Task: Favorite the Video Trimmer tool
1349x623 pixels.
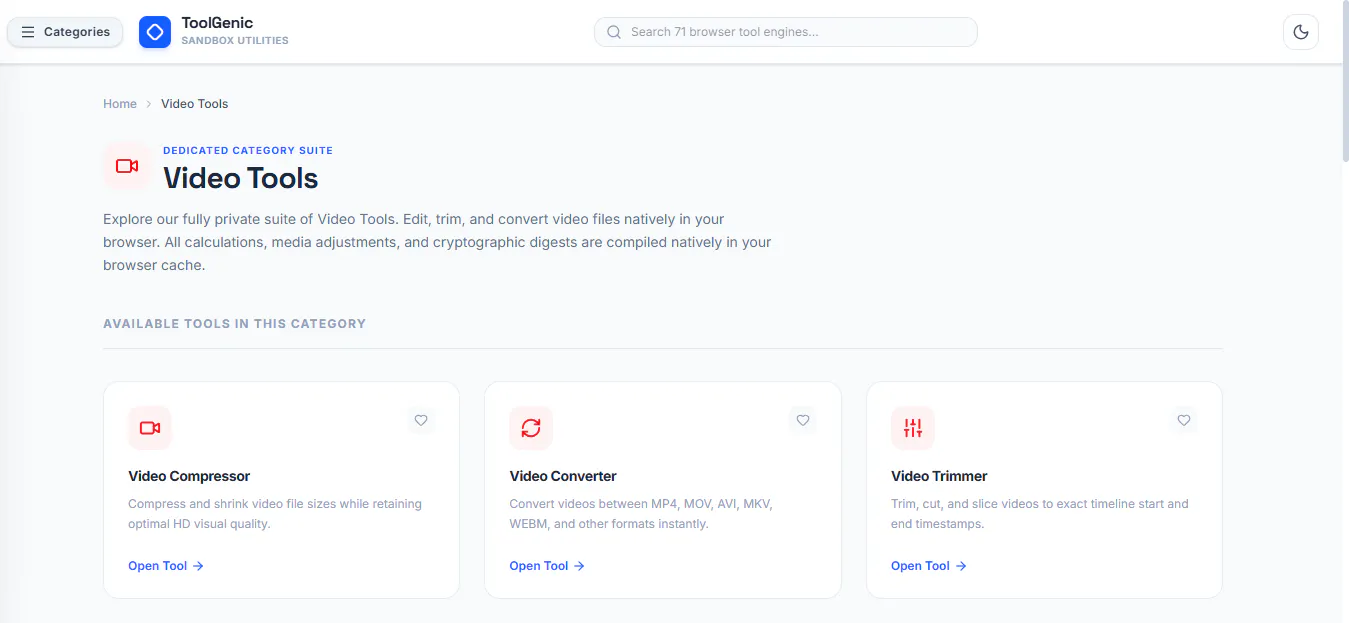Action: pos(1184,420)
